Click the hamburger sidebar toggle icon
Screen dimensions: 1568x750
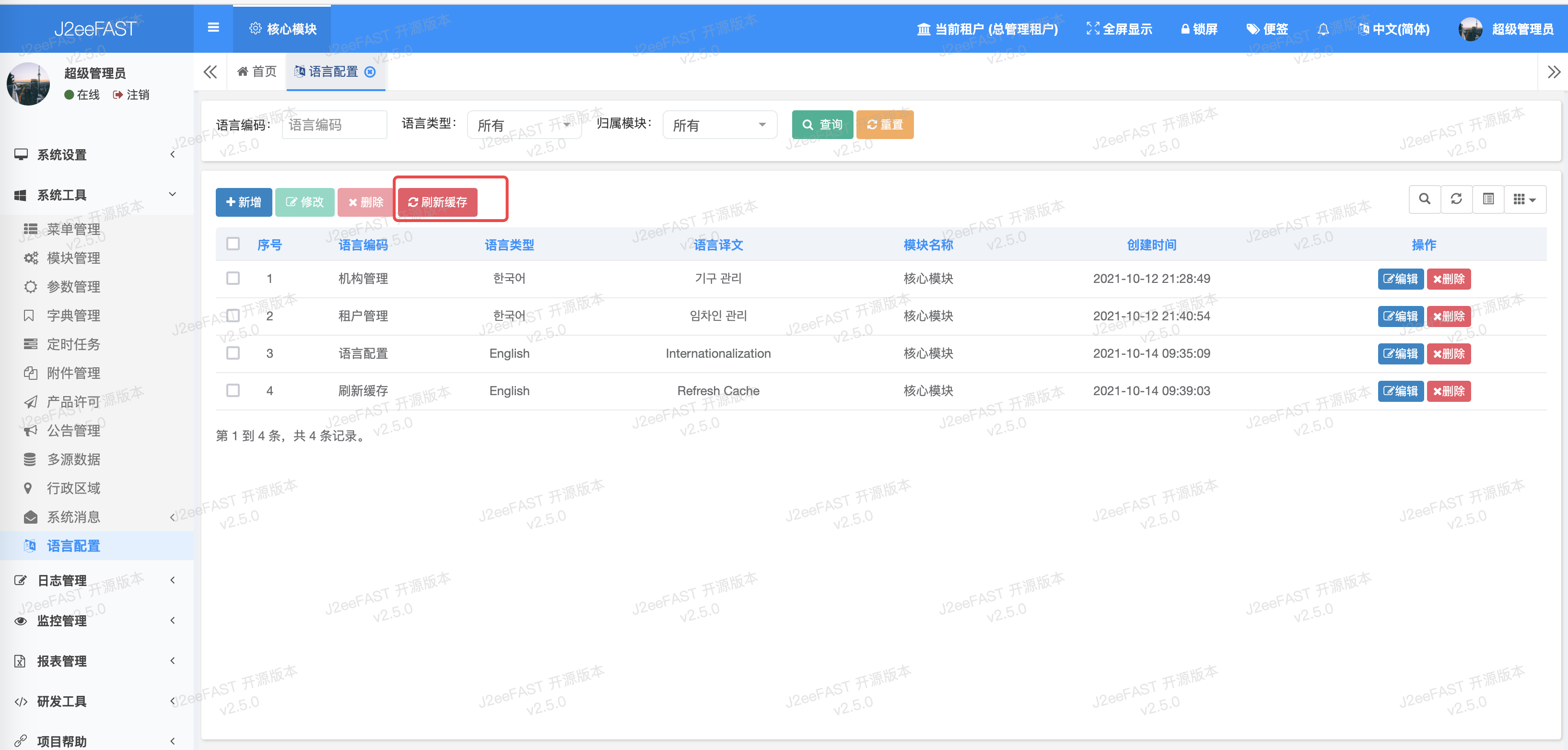point(213,27)
